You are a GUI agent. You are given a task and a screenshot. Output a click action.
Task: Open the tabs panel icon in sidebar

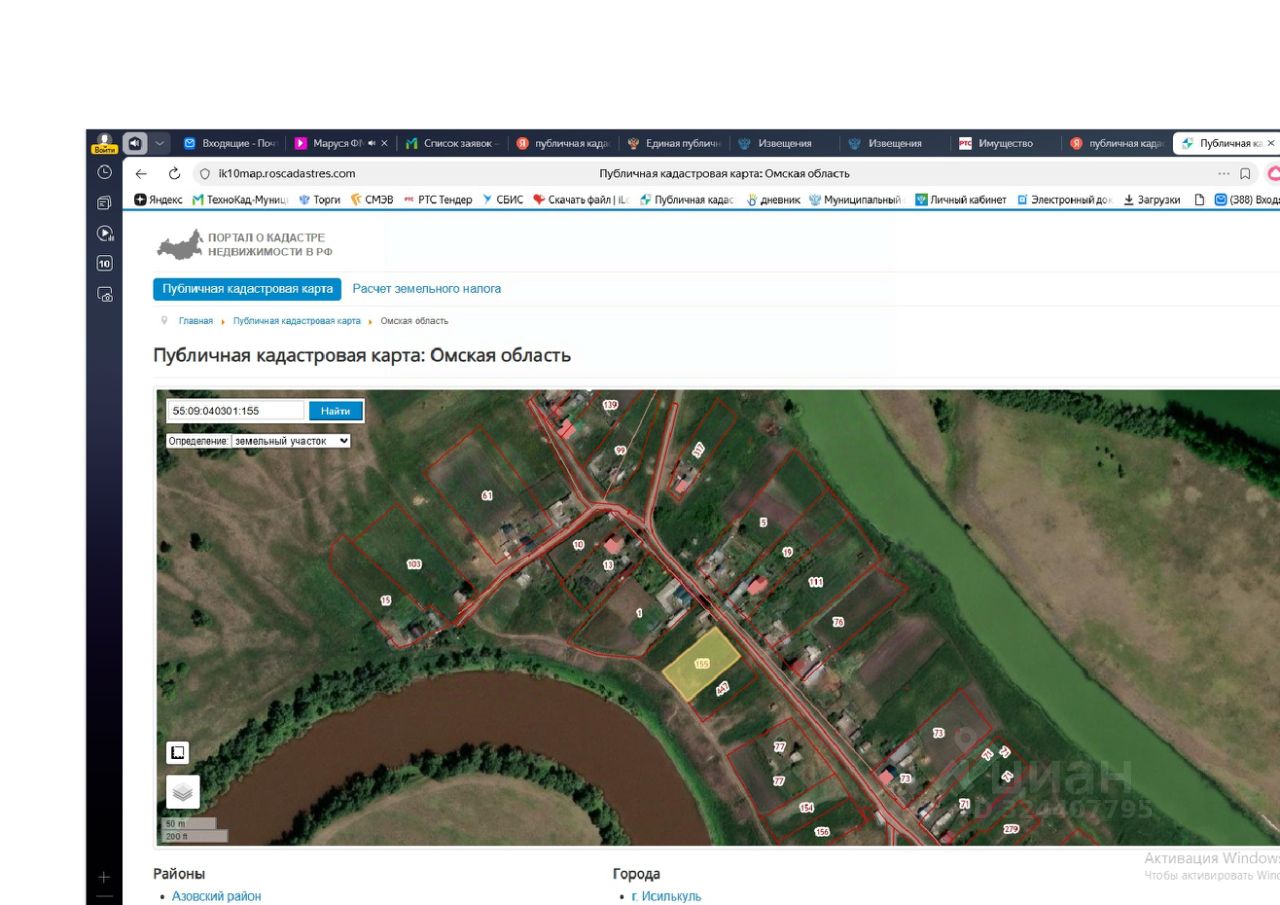click(x=104, y=203)
